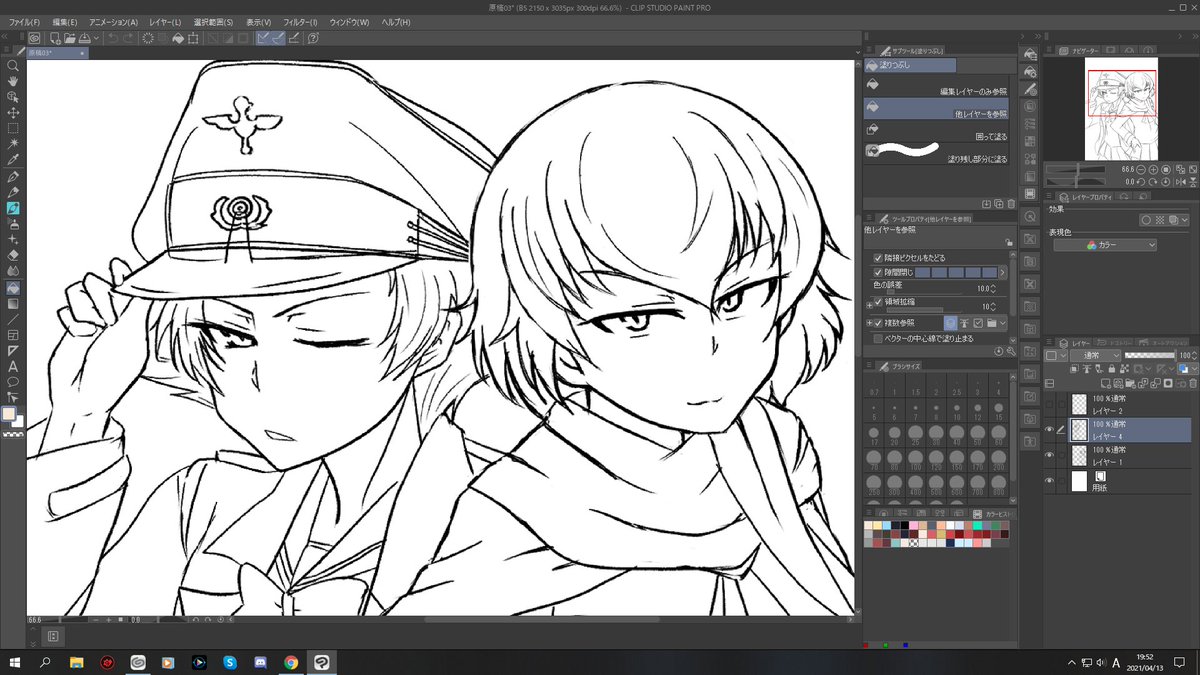This screenshot has height=675, width=1200.
Task: Hide the 用紙 paper layer eye icon
Action: pos(1049,481)
